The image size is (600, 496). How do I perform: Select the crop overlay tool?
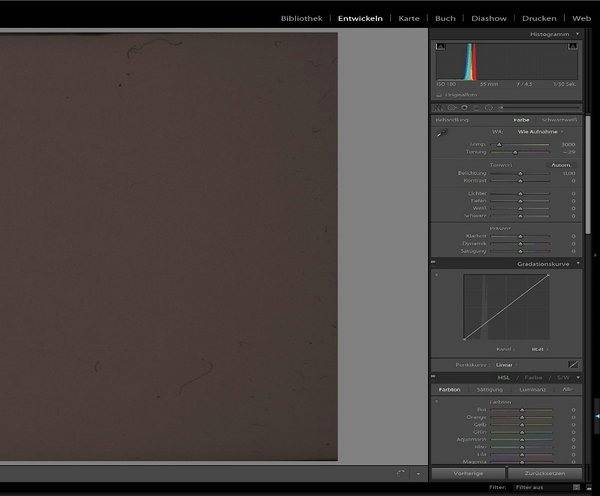(439, 108)
